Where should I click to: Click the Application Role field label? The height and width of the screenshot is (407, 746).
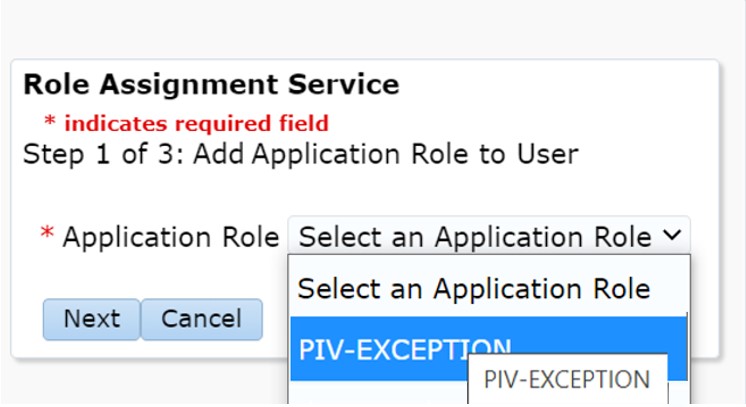[171, 237]
